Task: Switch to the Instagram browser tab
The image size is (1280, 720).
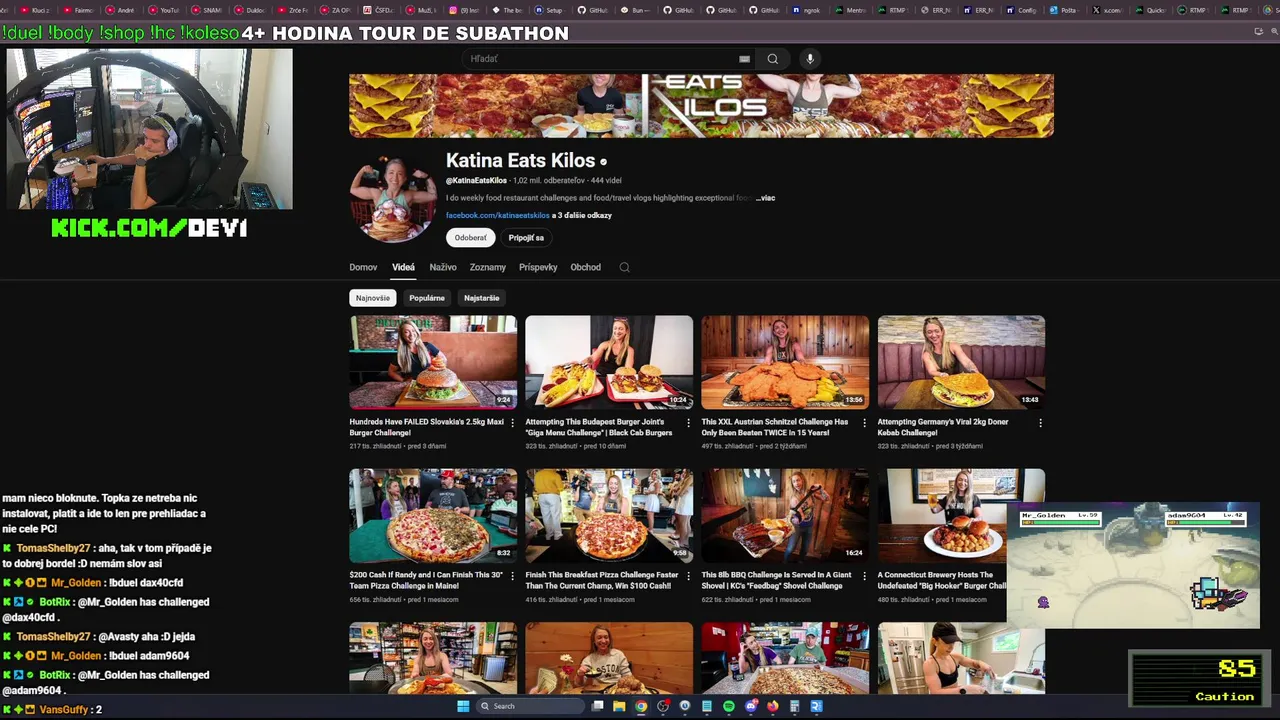Action: point(465,10)
